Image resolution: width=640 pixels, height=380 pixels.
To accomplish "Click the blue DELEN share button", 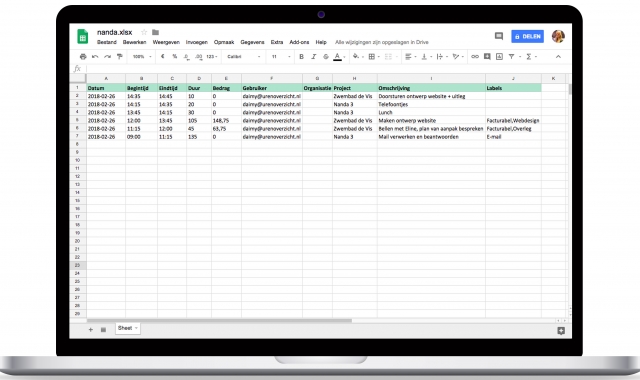I will coord(527,36).
